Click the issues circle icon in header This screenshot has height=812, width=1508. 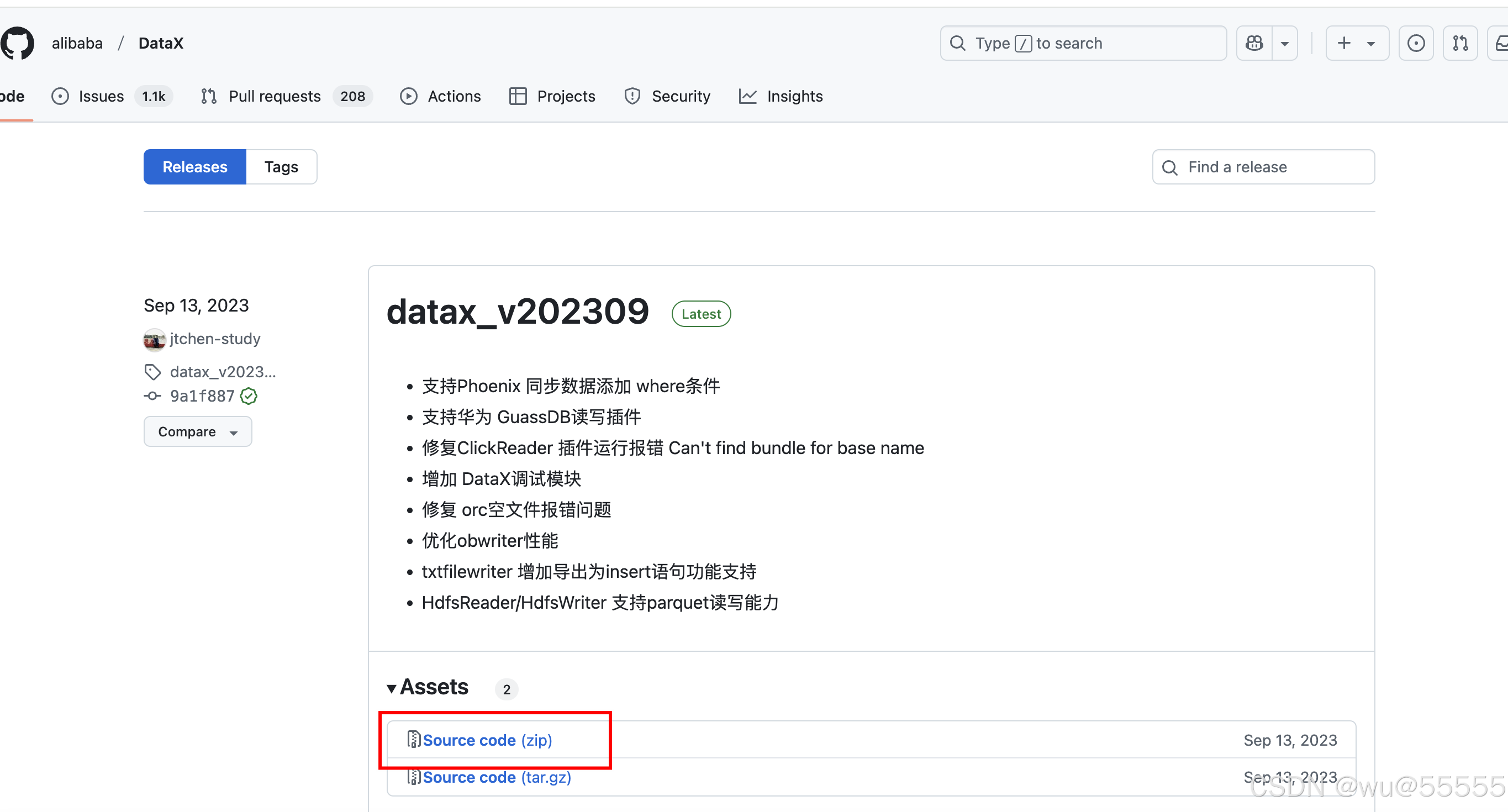1416,43
